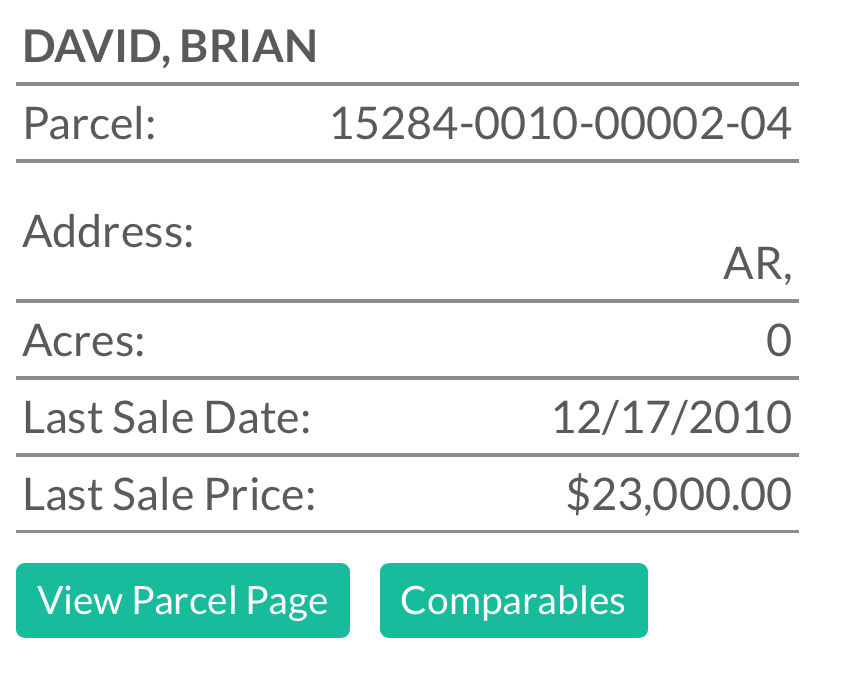Click the AR, address value
The width and height of the screenshot is (843, 678).
click(x=757, y=266)
